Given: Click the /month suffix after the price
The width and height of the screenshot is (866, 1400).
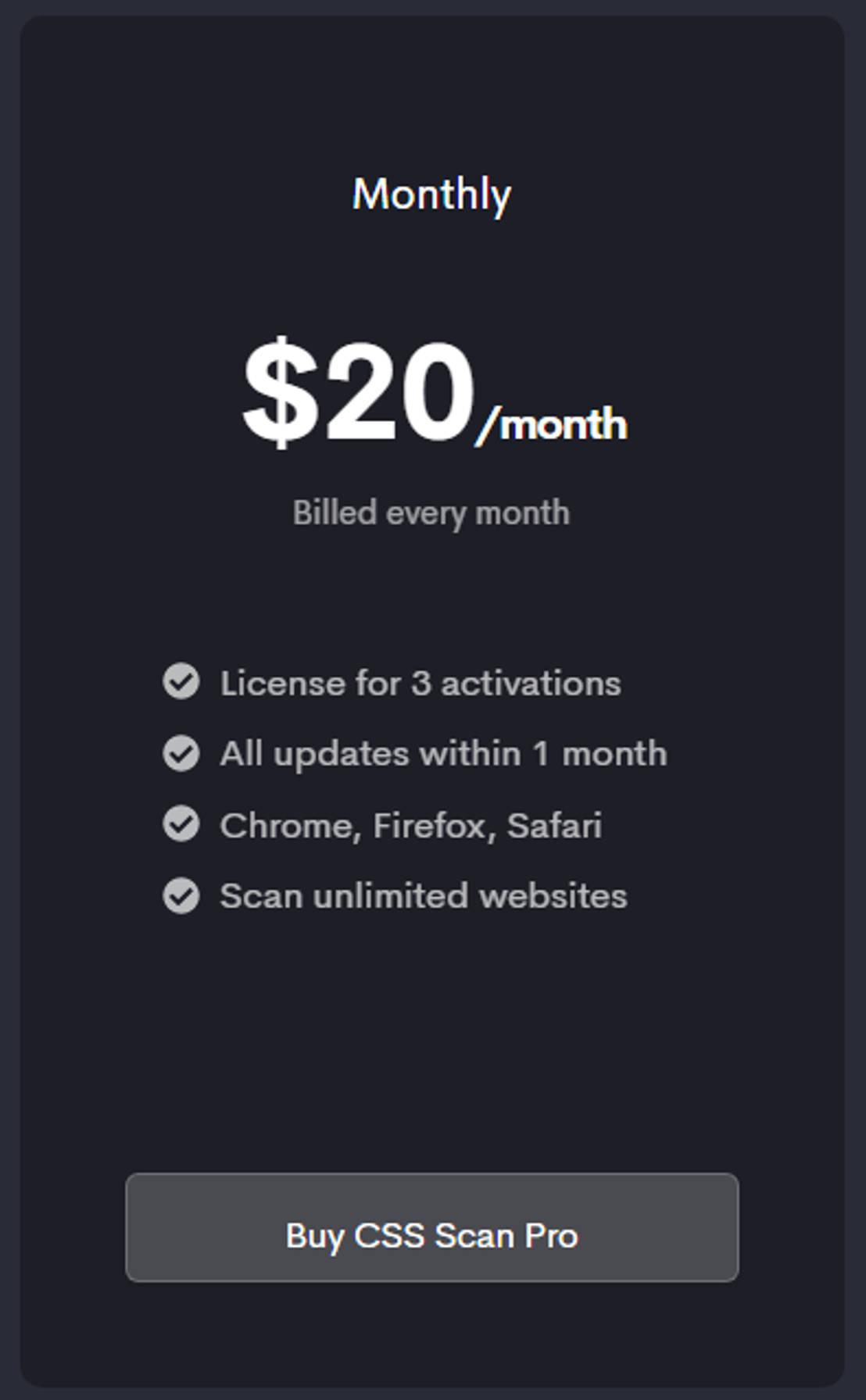Looking at the screenshot, I should tap(553, 425).
